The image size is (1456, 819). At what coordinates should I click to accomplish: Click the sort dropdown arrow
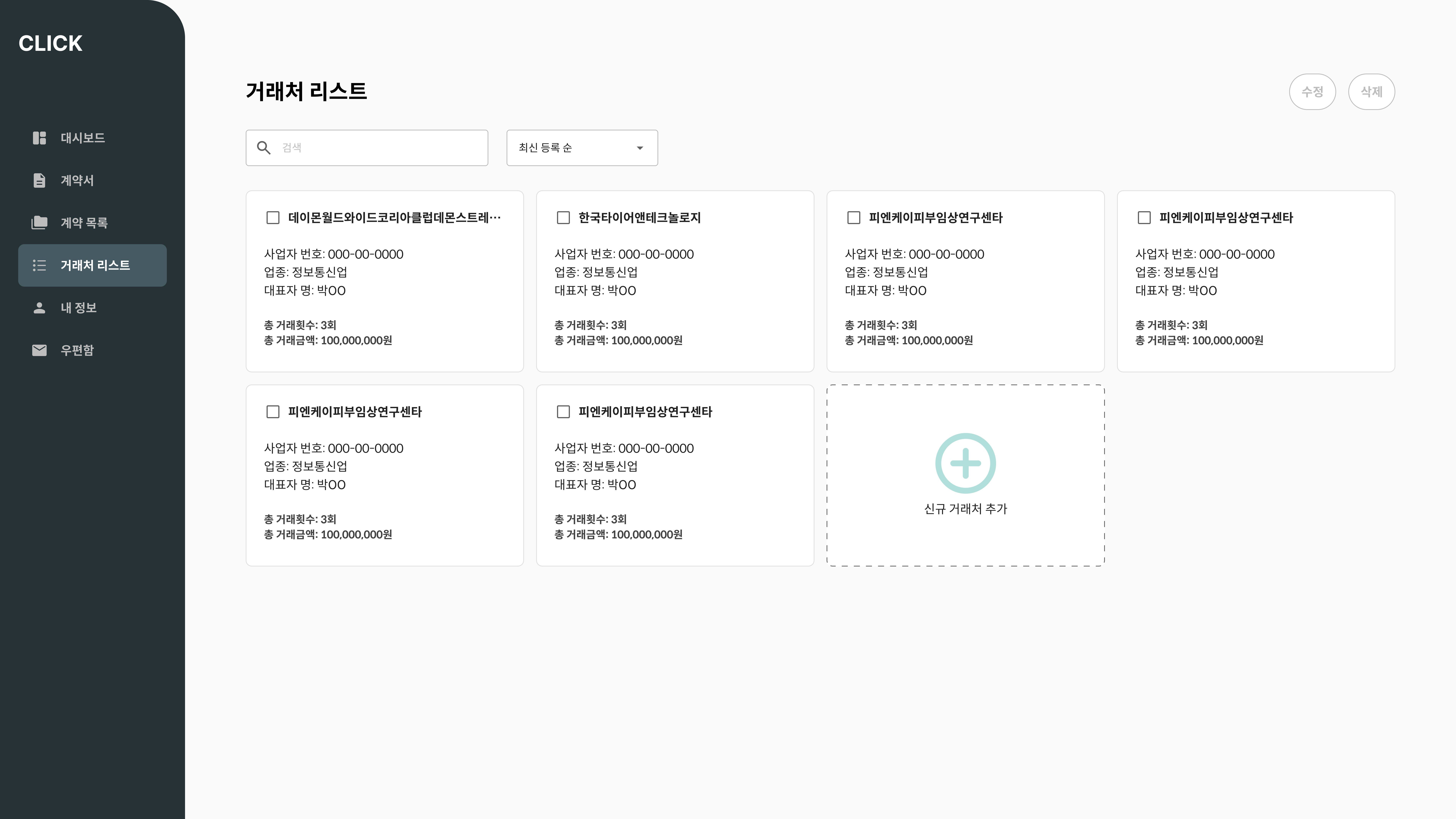640,148
